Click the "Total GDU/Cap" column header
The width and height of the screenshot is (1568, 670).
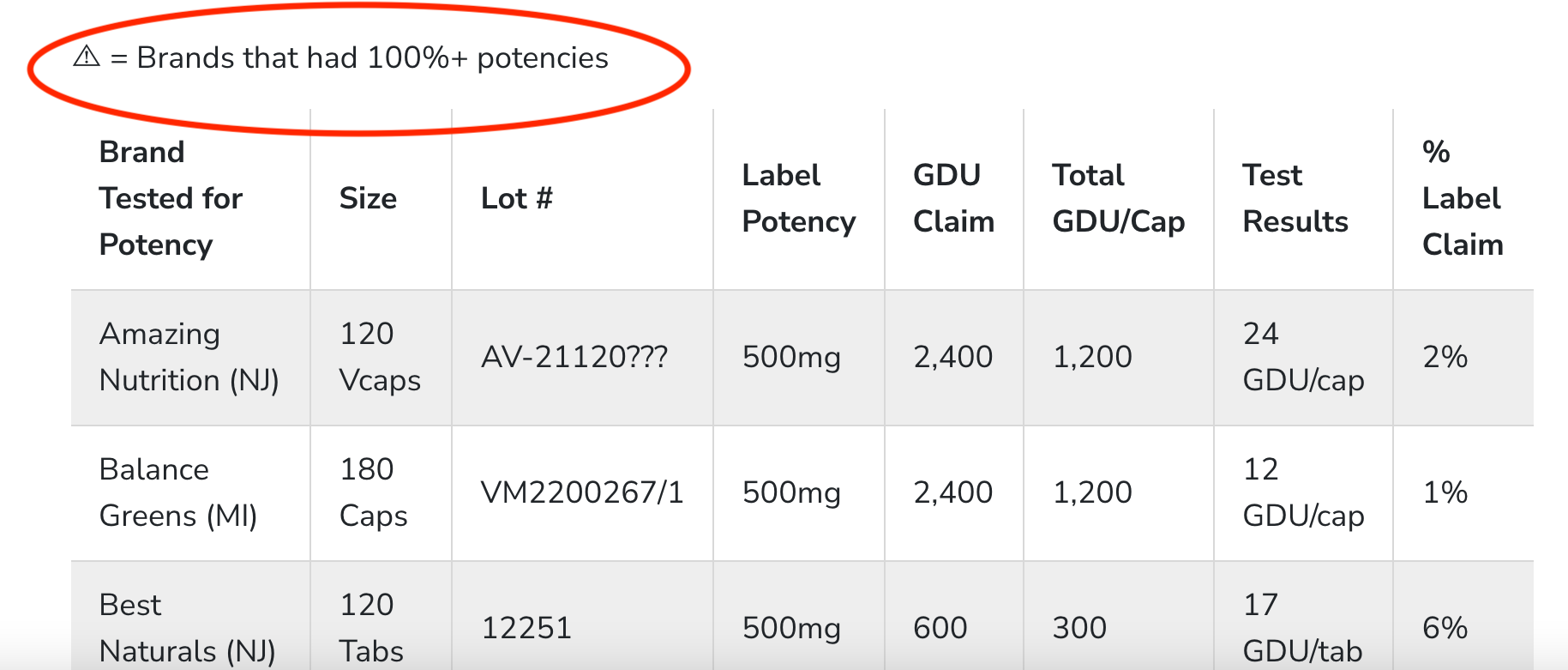(1118, 198)
